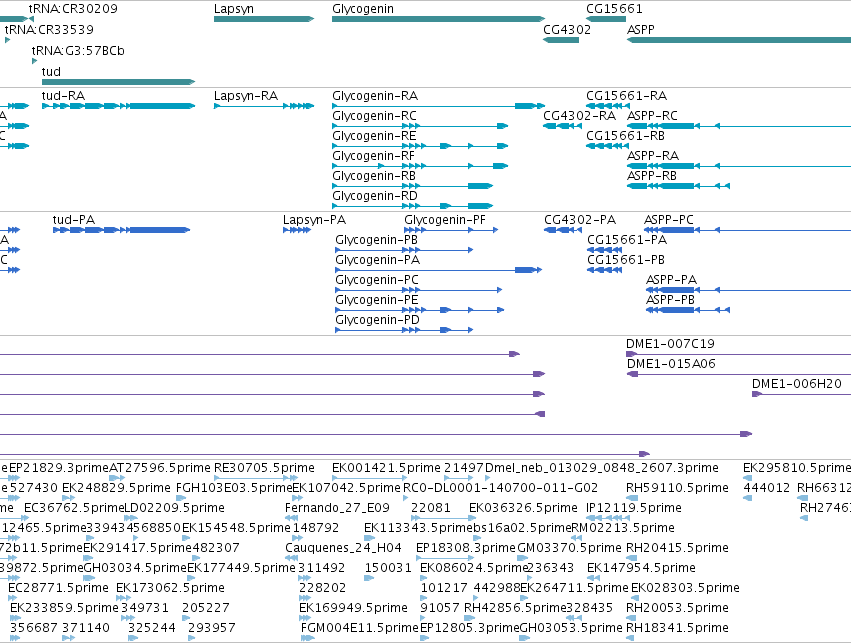
Task: Click the EK036326.5prime EST label
Action: coord(523,508)
